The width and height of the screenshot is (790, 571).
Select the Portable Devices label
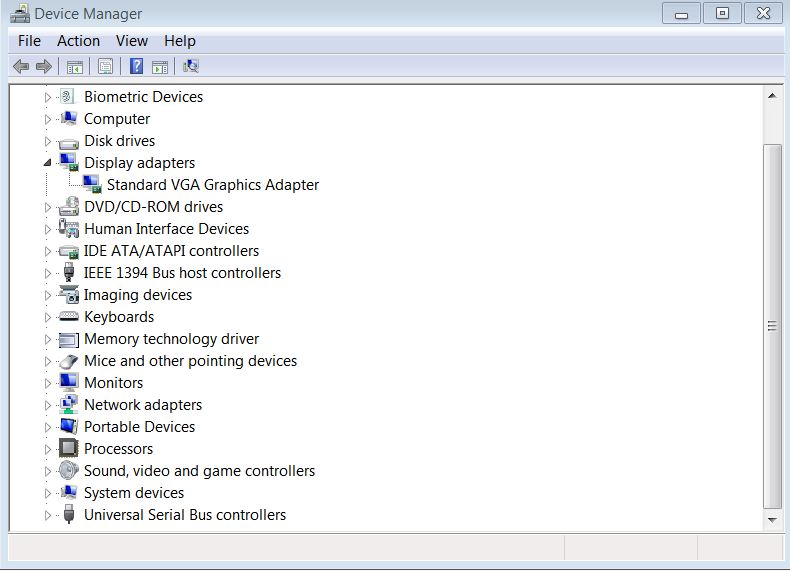[x=139, y=426]
